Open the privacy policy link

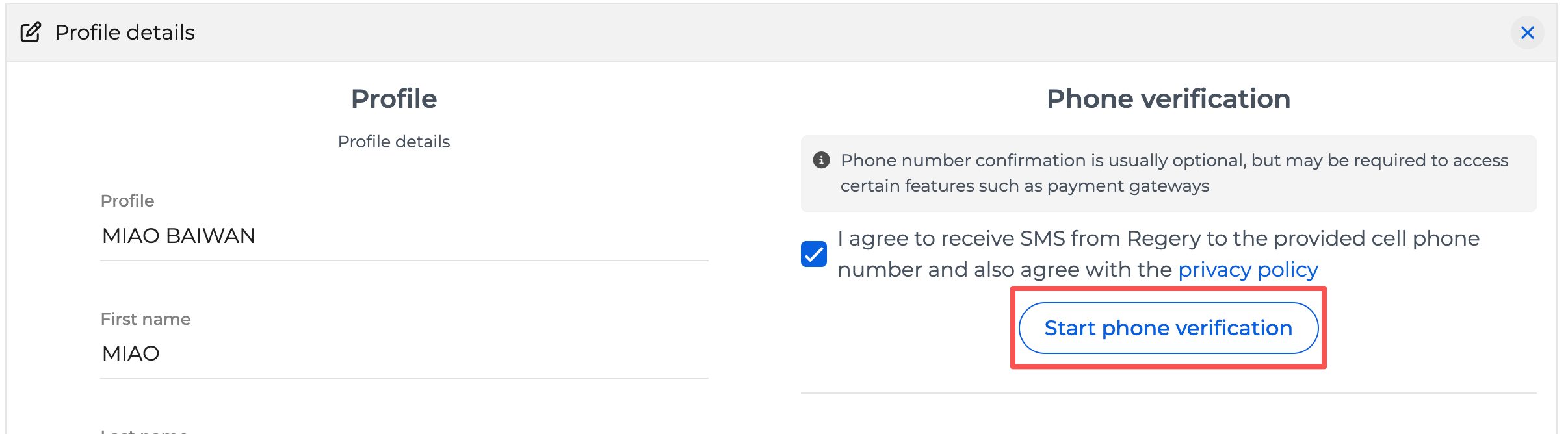click(1248, 270)
